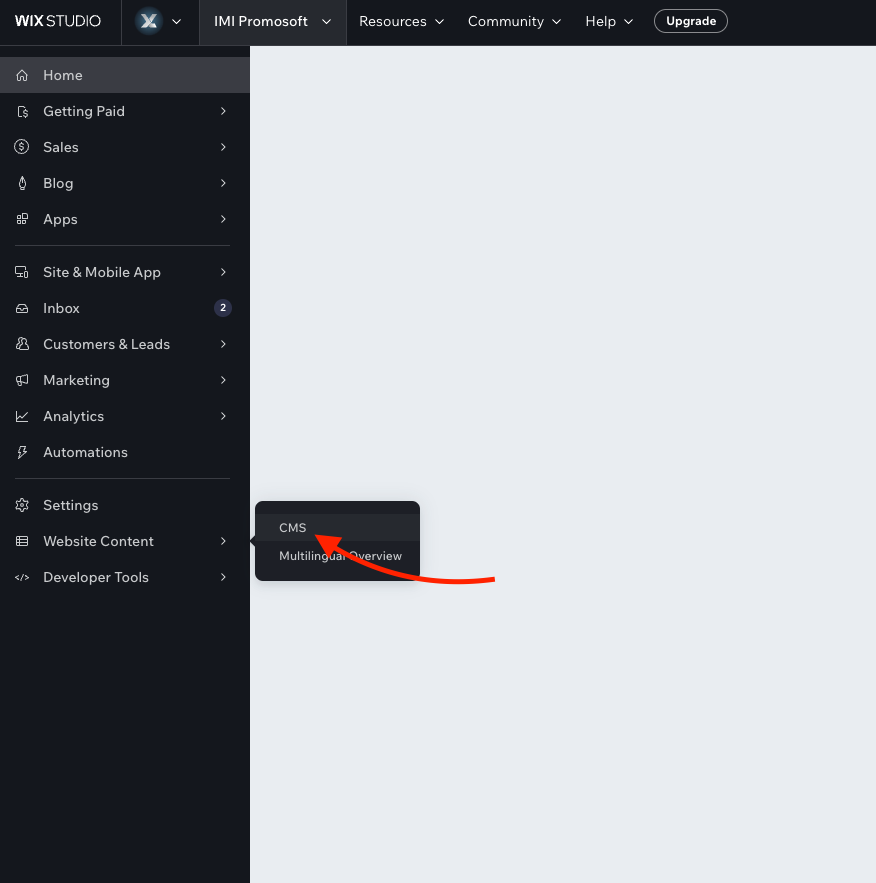Viewport: 876px width, 883px height.
Task: Open the Marketing section
Action: [x=125, y=380]
